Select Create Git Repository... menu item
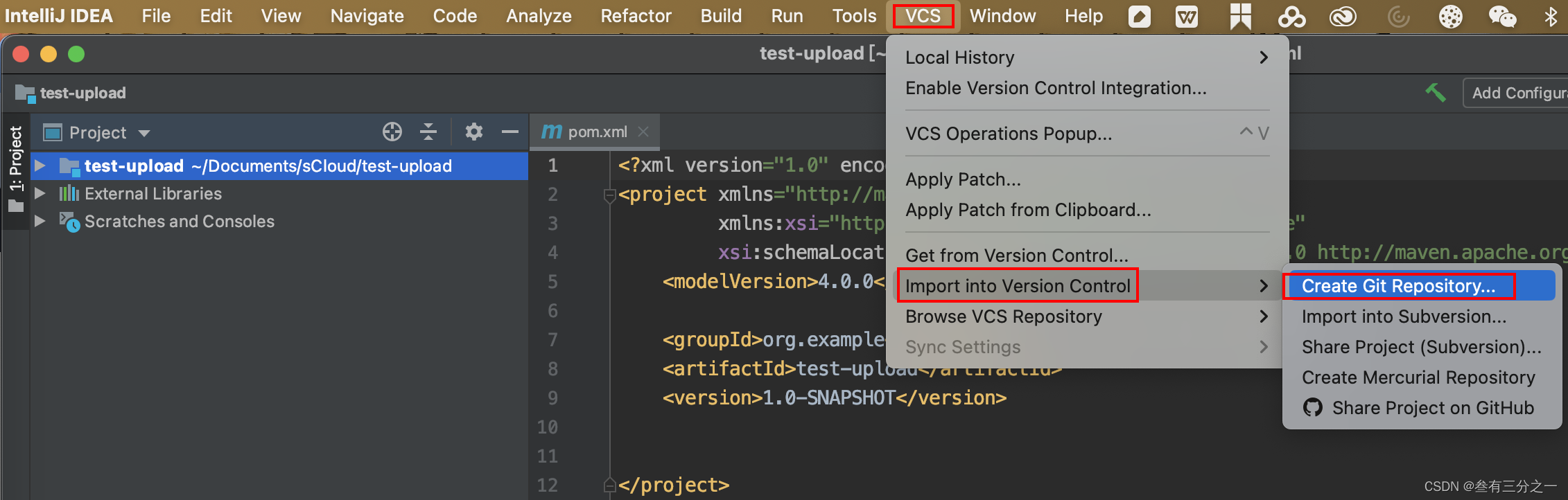 click(1398, 286)
